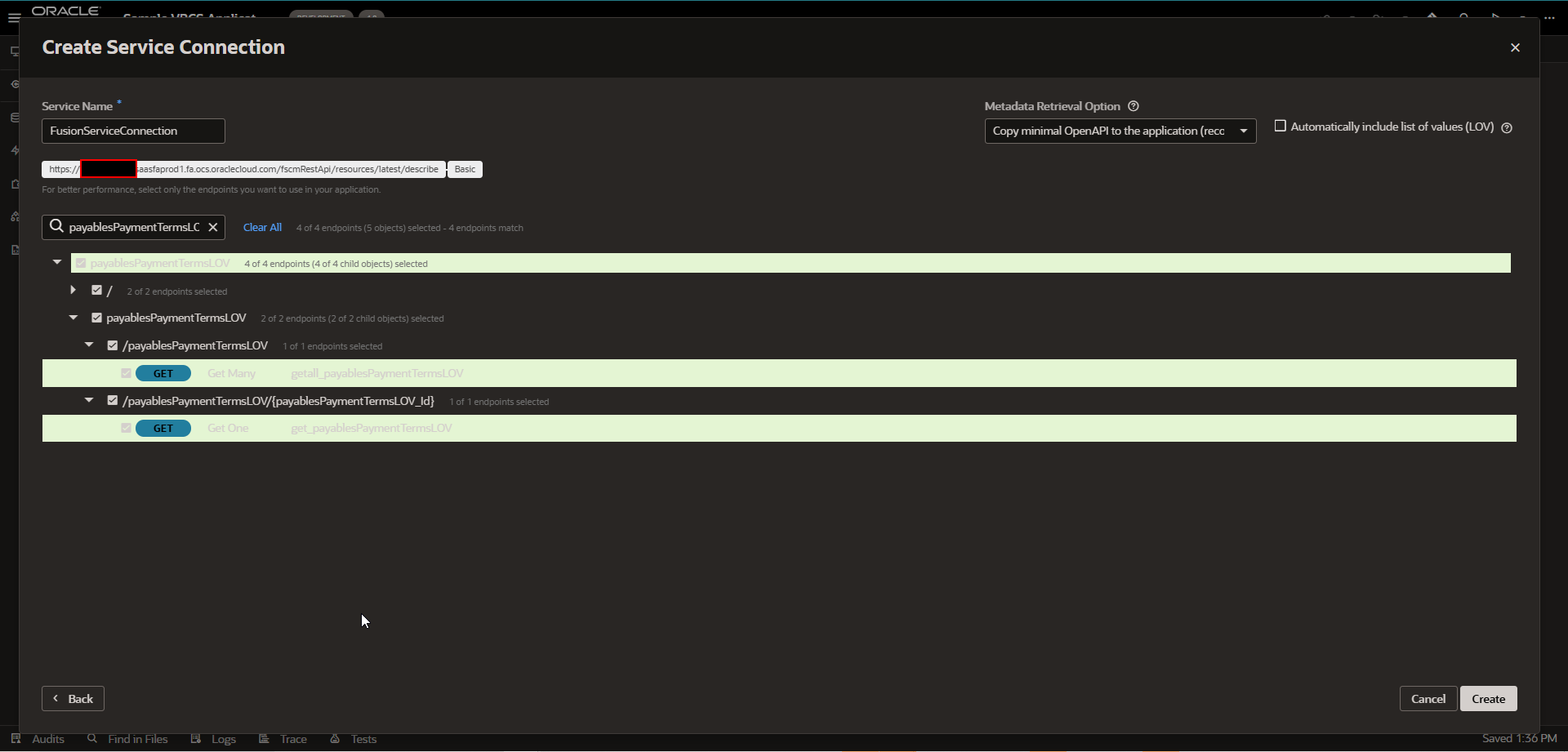This screenshot has height=752, width=1568.
Task: Collapse the payablesPaymentTermsLOV child object node
Action: pyautogui.click(x=73, y=318)
